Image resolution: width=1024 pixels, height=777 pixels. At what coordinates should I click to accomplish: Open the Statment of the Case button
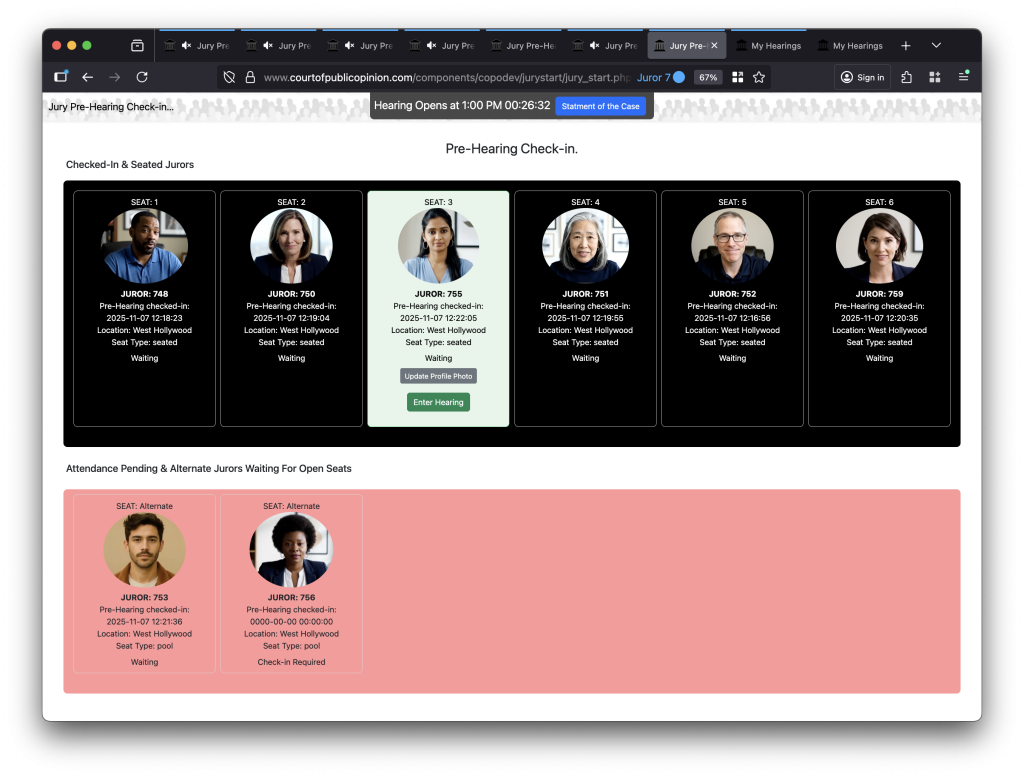pyautogui.click(x=600, y=106)
